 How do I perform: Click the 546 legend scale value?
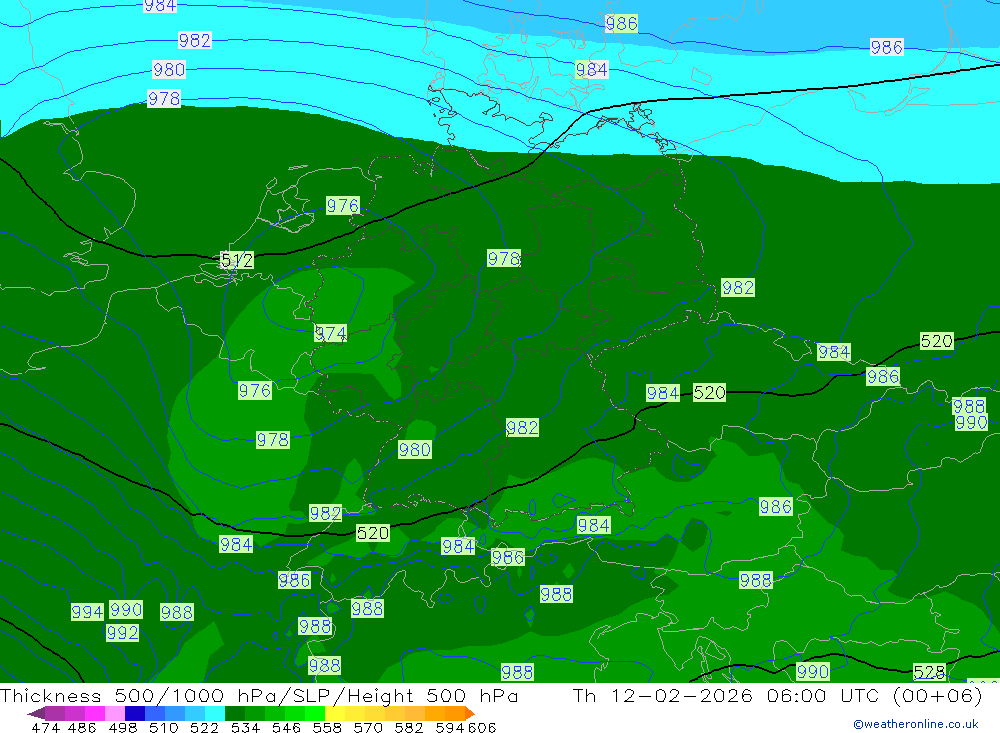point(286,727)
